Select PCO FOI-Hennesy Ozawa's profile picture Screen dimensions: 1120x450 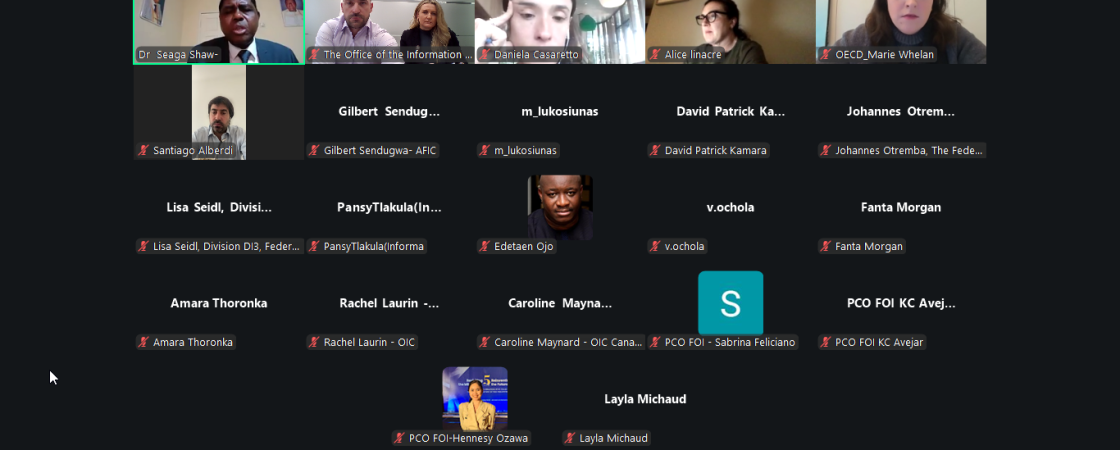tap(475, 399)
